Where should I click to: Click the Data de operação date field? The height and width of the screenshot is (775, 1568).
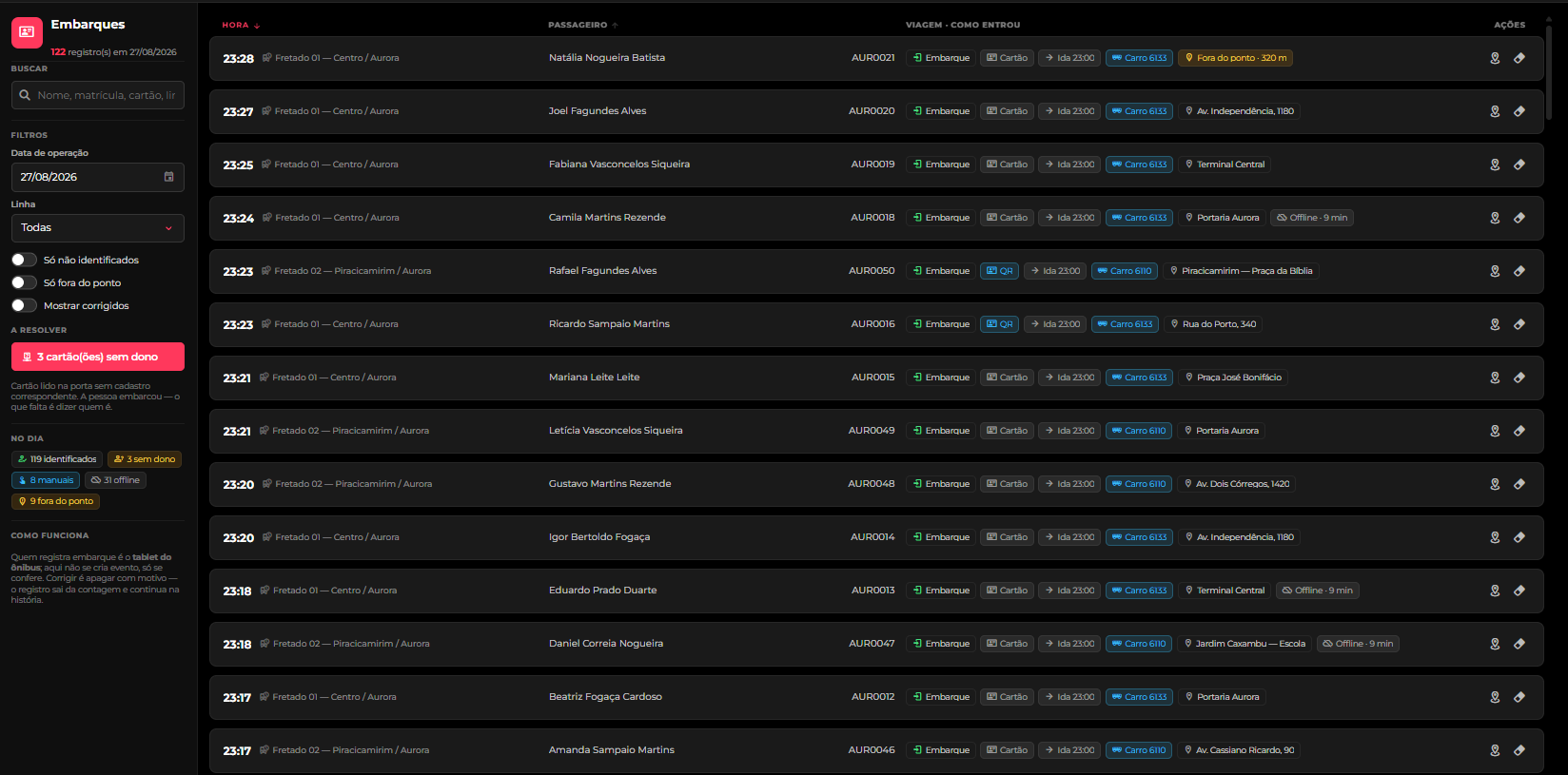98,177
